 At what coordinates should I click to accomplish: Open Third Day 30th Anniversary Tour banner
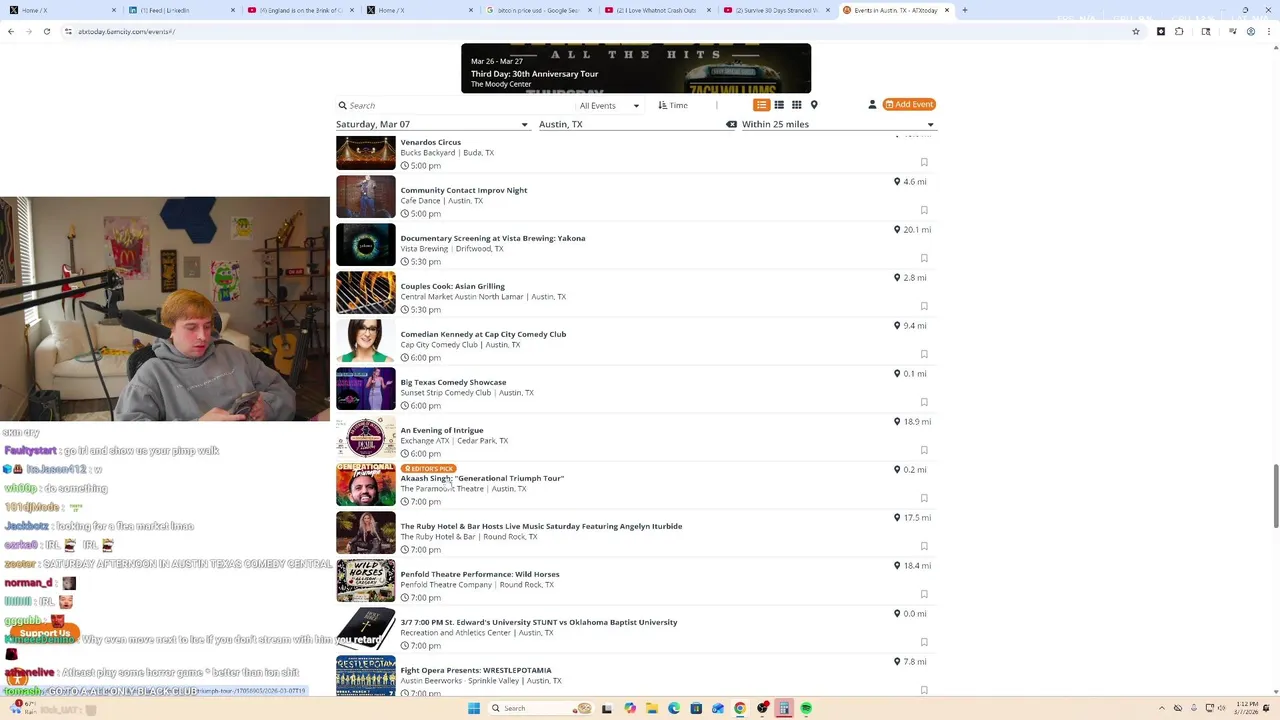click(x=636, y=68)
